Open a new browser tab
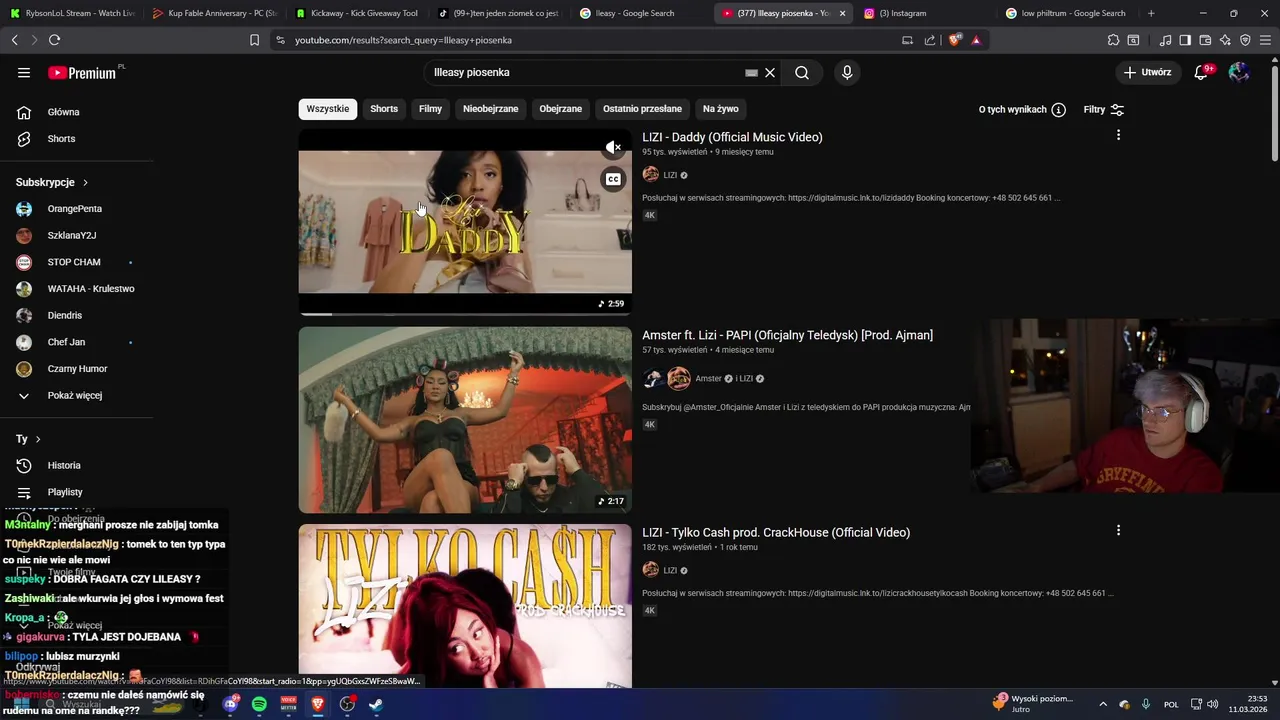 point(1151,13)
